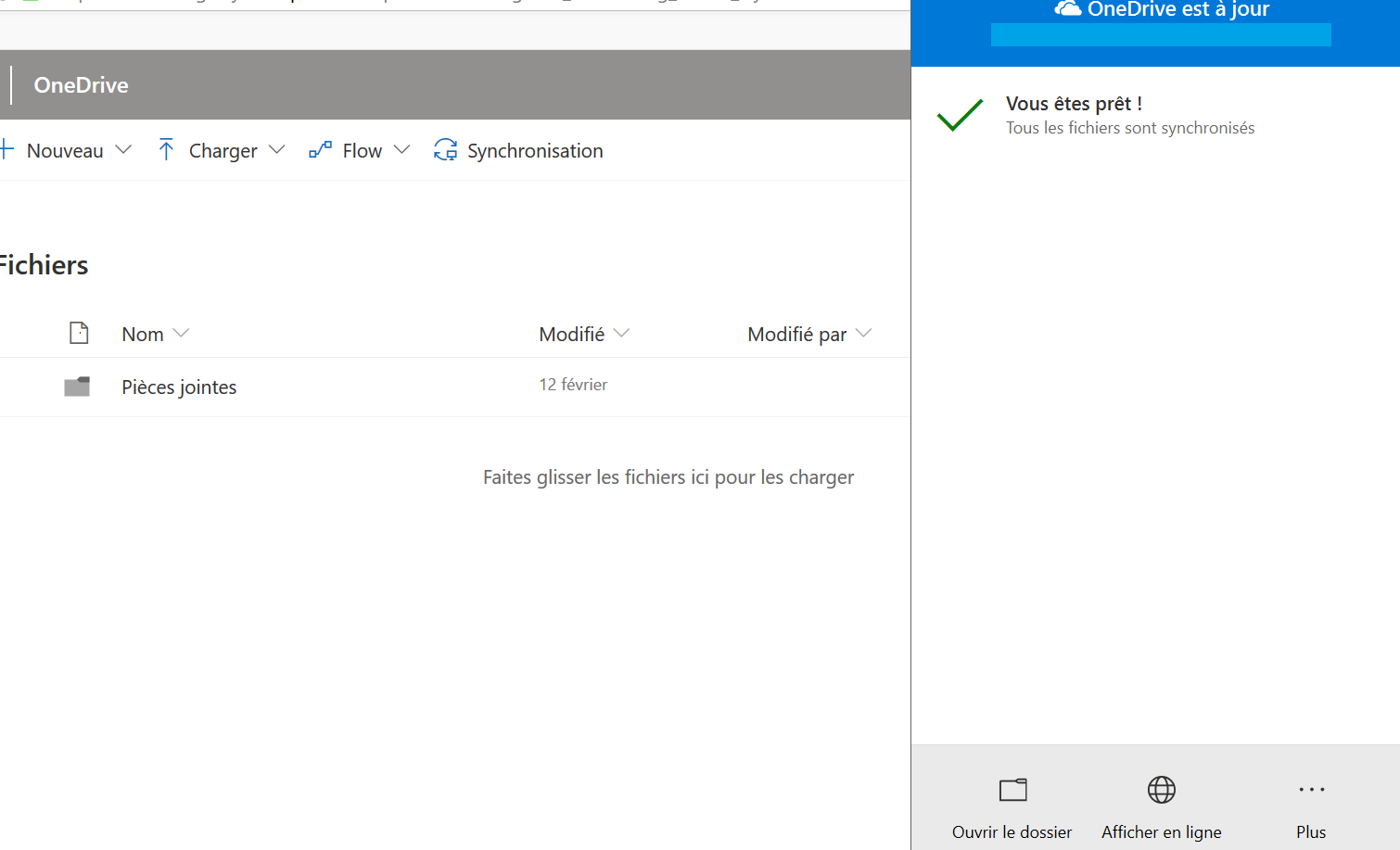Sort by Nom column header
1400x850 pixels.
click(143, 335)
